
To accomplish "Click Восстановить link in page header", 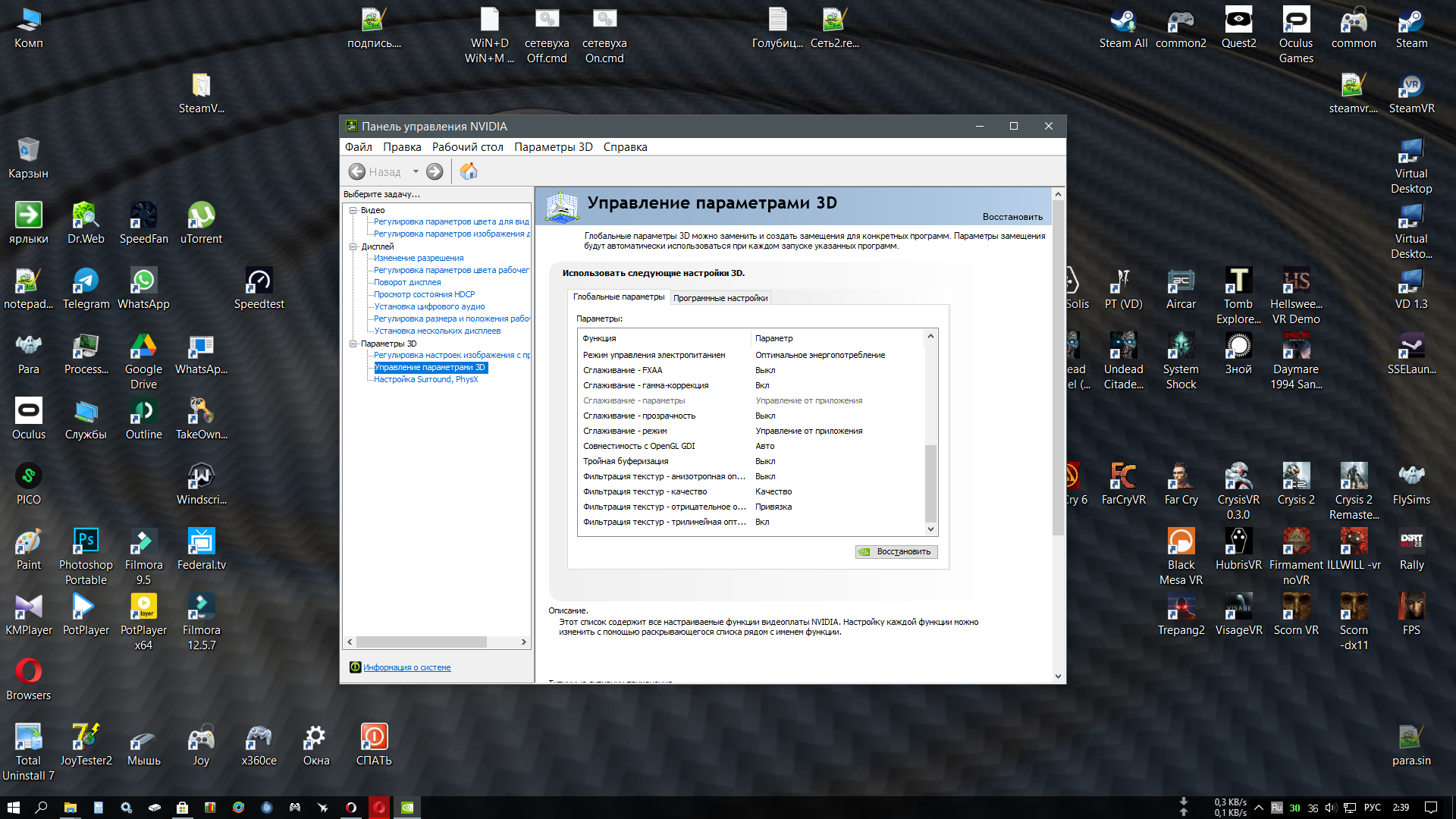I will 1012,217.
